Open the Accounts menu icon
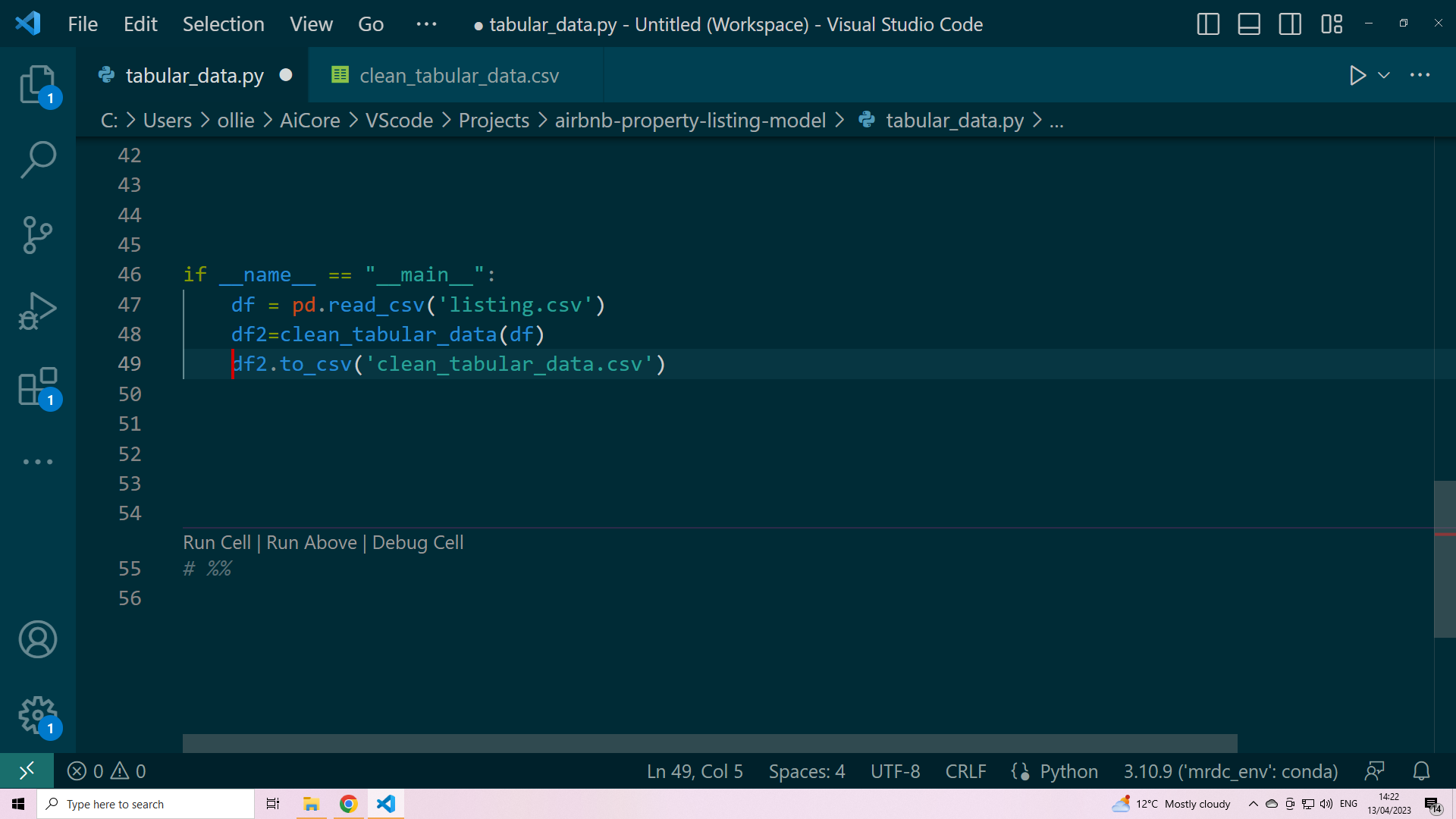Image resolution: width=1456 pixels, height=819 pixels. tap(37, 639)
